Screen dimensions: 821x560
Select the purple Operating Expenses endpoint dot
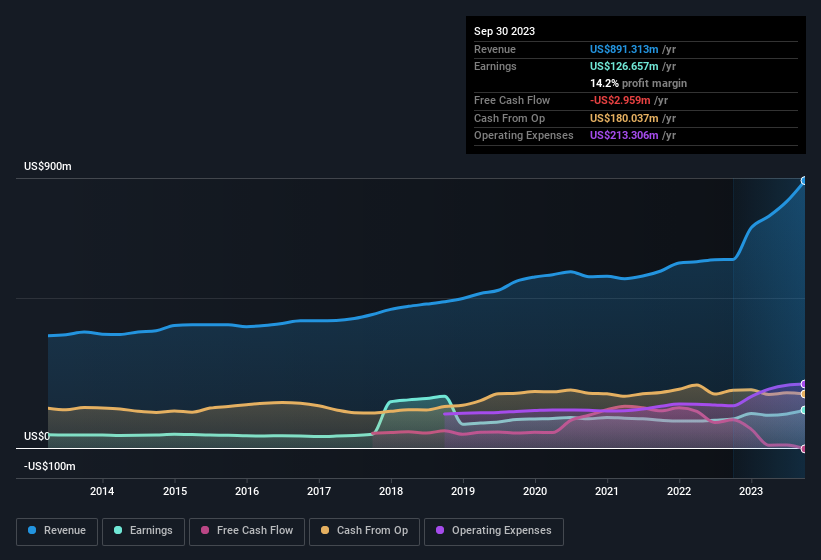[804, 384]
